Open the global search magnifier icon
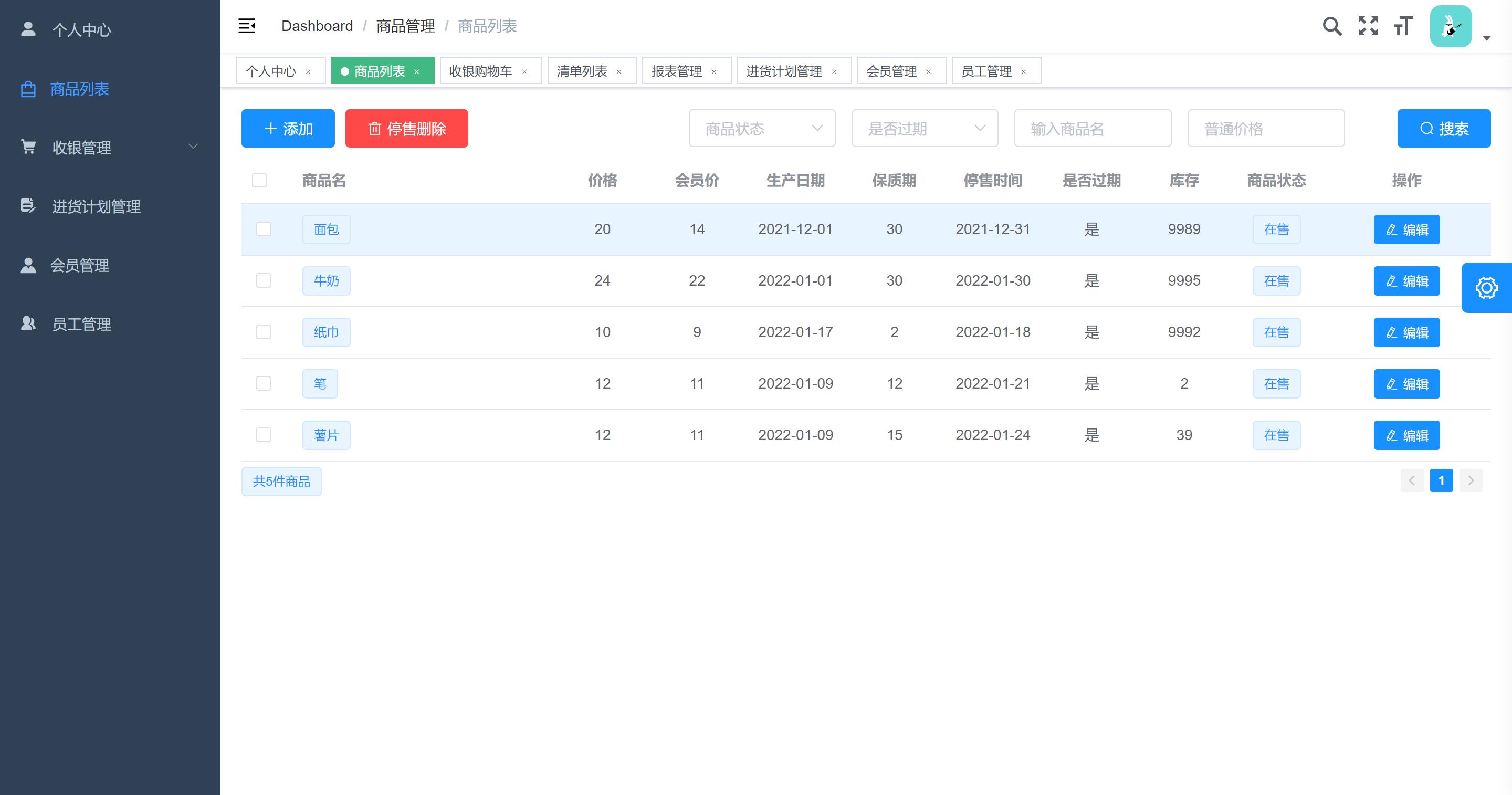This screenshot has height=795, width=1512. click(x=1332, y=26)
